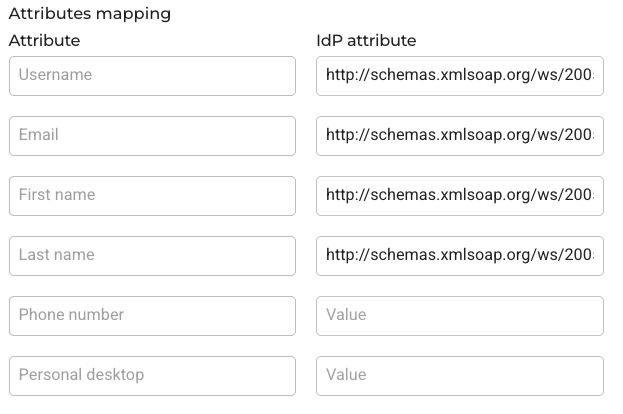The height and width of the screenshot is (414, 623).
Task: Click the 'Value' placeholder text in Phone number row
Action: [346, 315]
